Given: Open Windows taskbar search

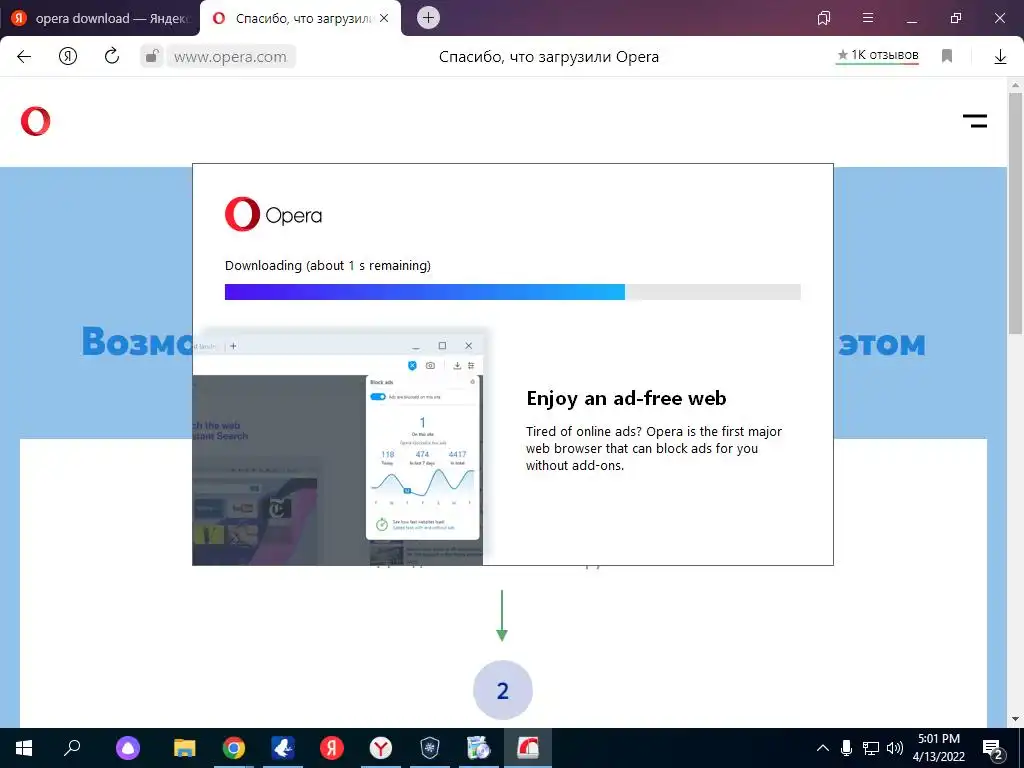Looking at the screenshot, I should [x=72, y=748].
